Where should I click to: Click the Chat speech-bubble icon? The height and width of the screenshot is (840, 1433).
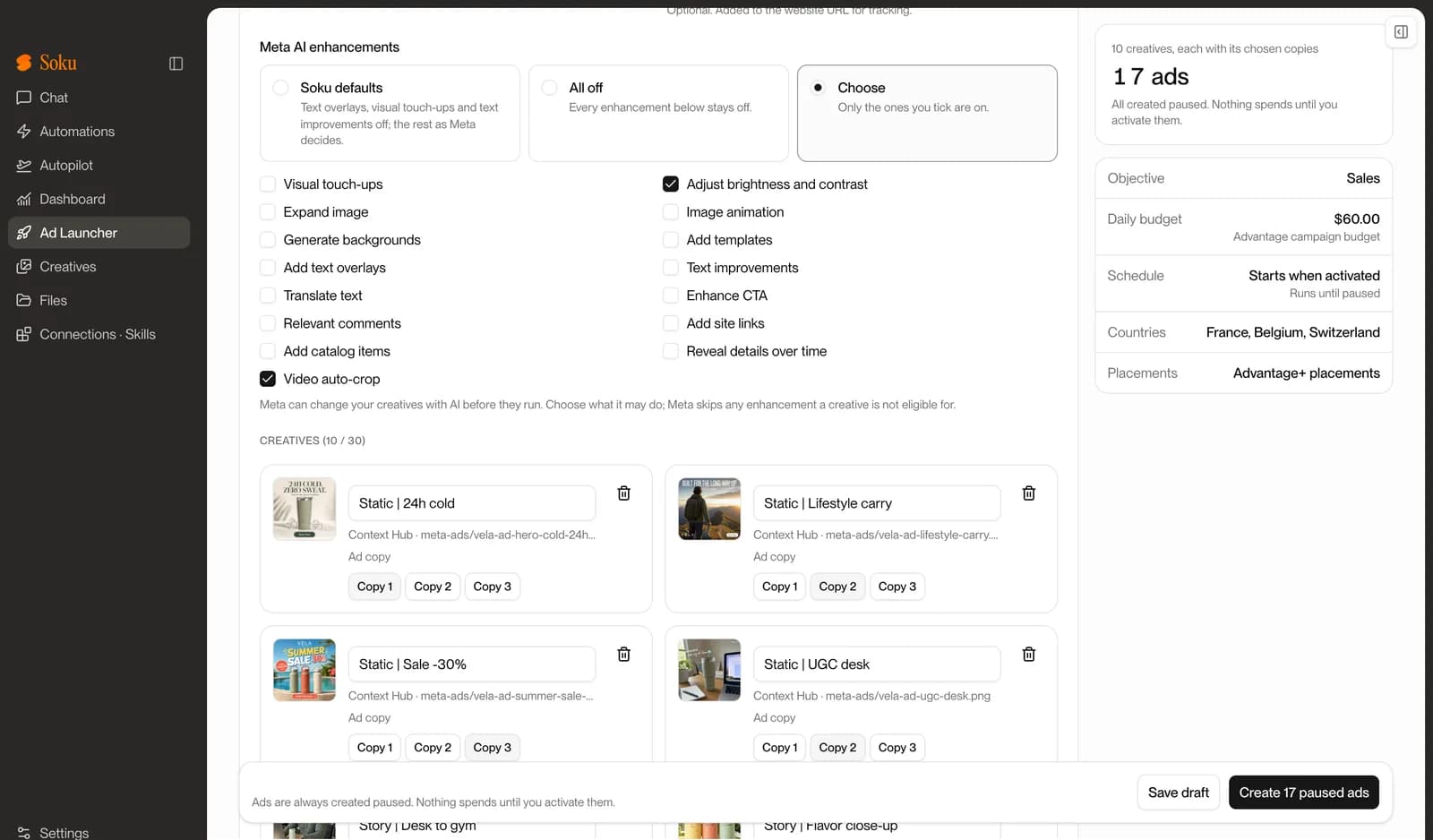pyautogui.click(x=24, y=98)
